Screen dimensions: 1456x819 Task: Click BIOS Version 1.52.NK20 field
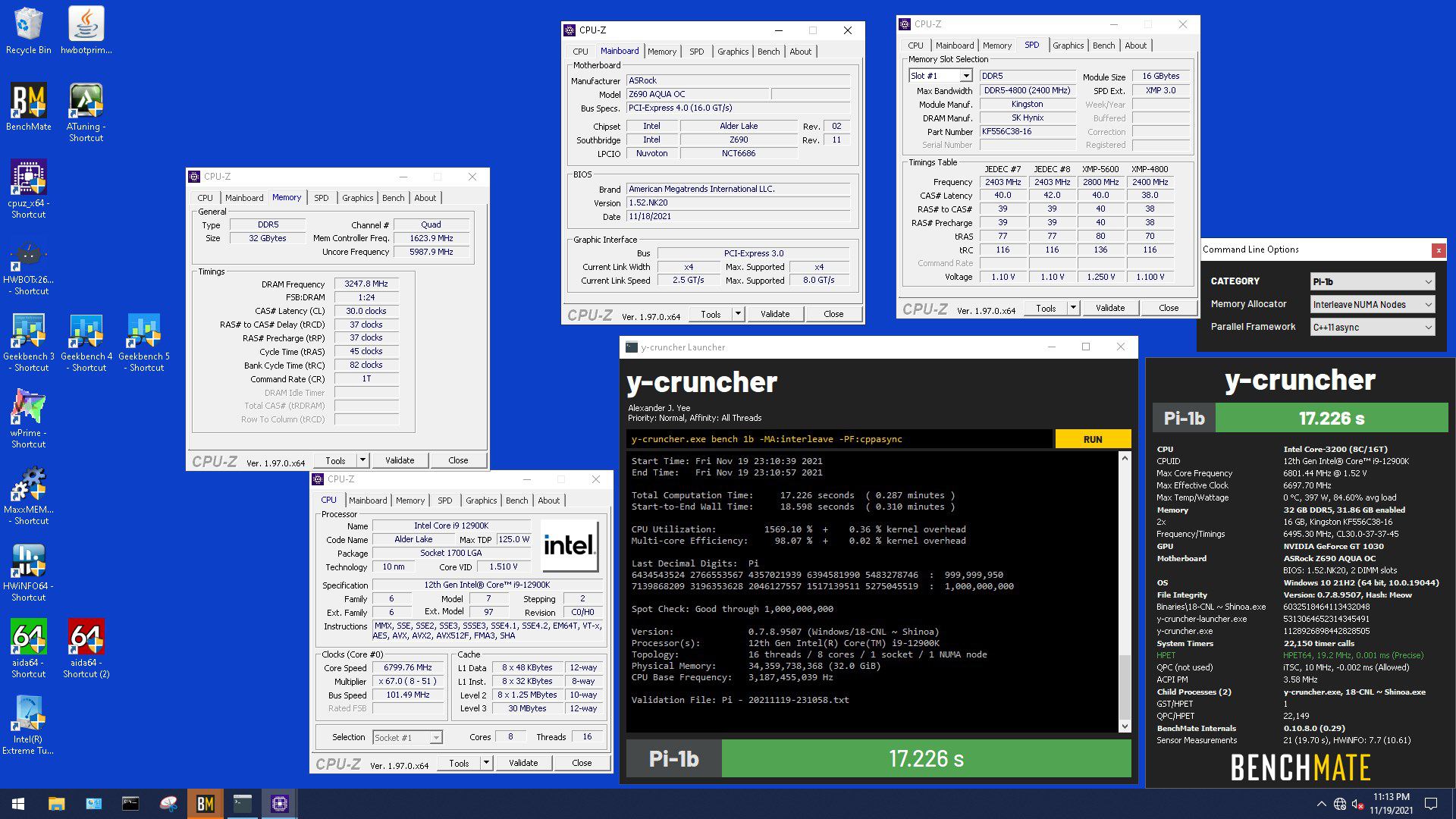(739, 202)
